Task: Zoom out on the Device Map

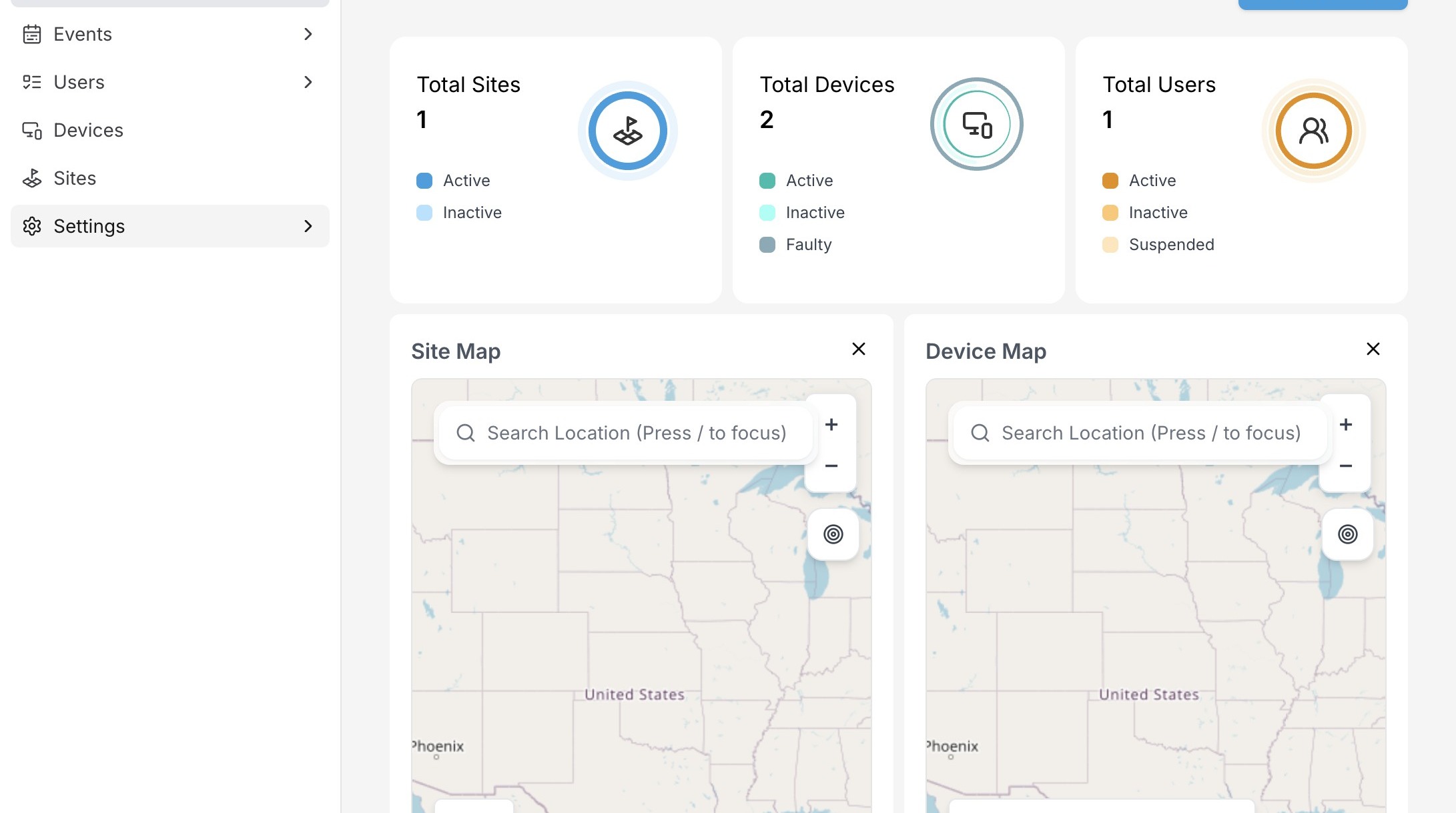Action: 1346,466
